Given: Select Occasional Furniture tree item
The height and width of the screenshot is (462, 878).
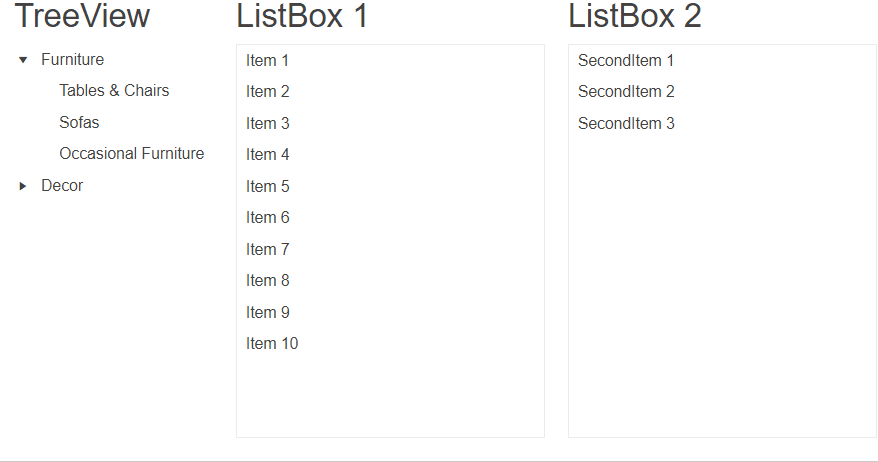Looking at the screenshot, I should [131, 154].
